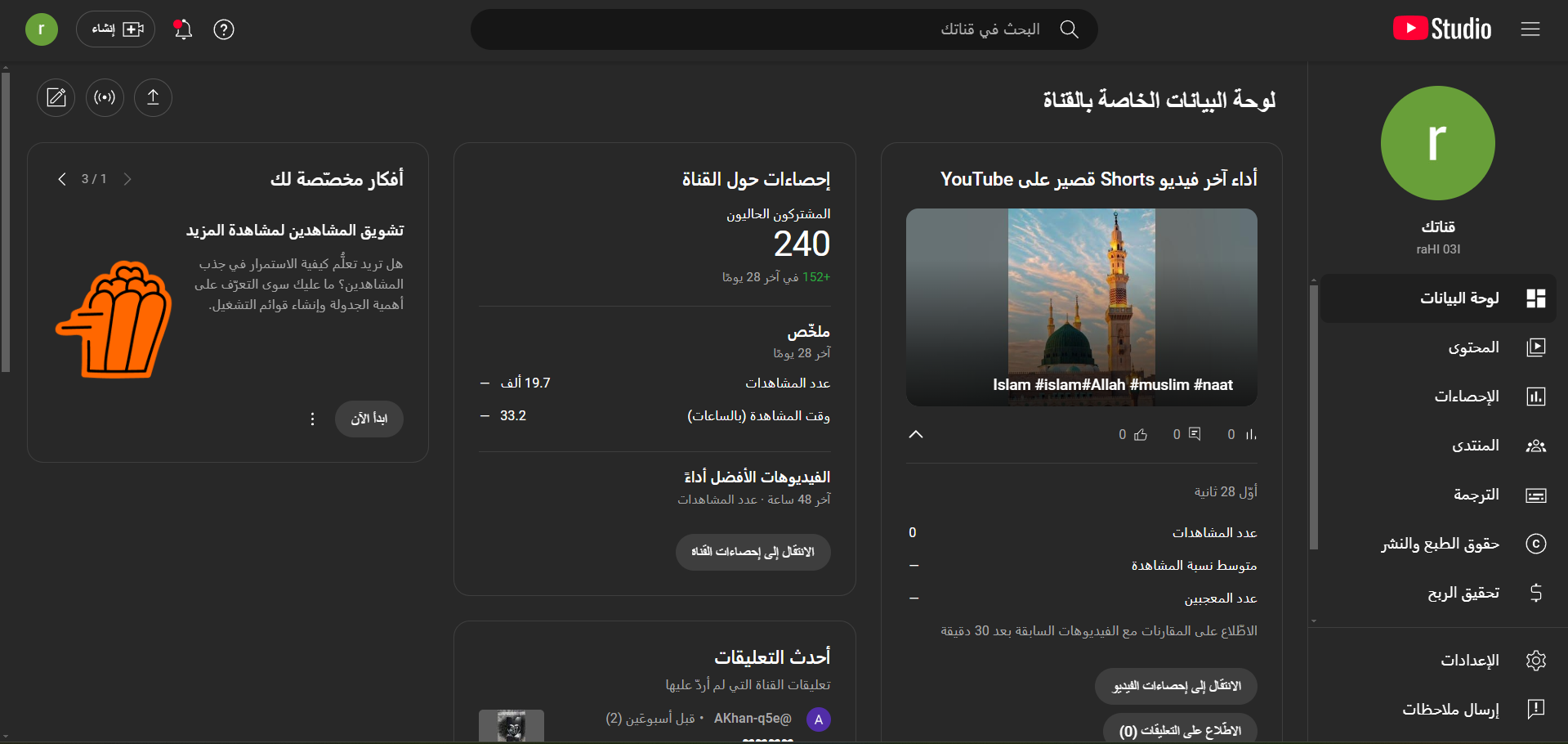
Task: Click الانتقال إلى إحصاءات الفيديو button
Action: point(1176,686)
